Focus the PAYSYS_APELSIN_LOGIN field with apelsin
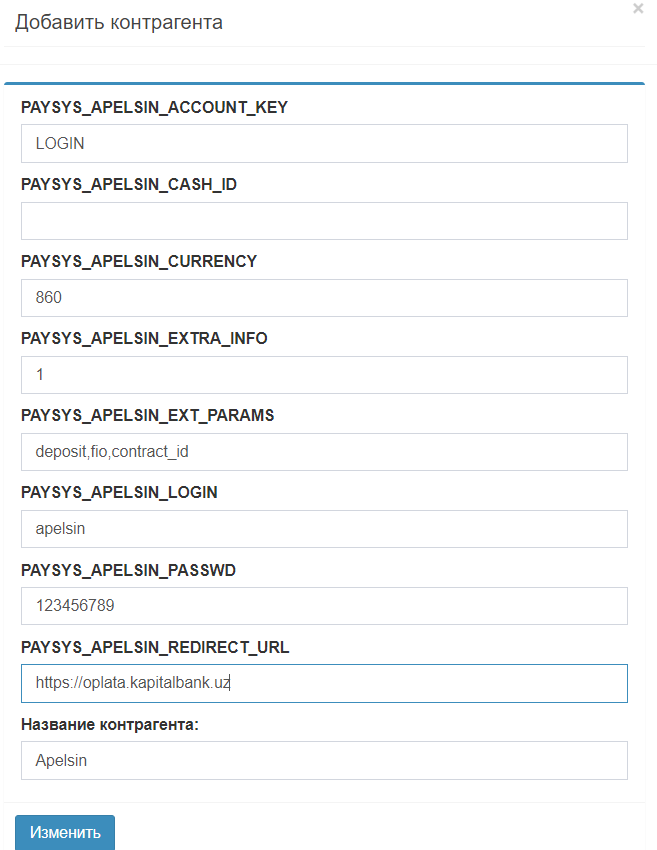The width and height of the screenshot is (657, 850). point(323,529)
